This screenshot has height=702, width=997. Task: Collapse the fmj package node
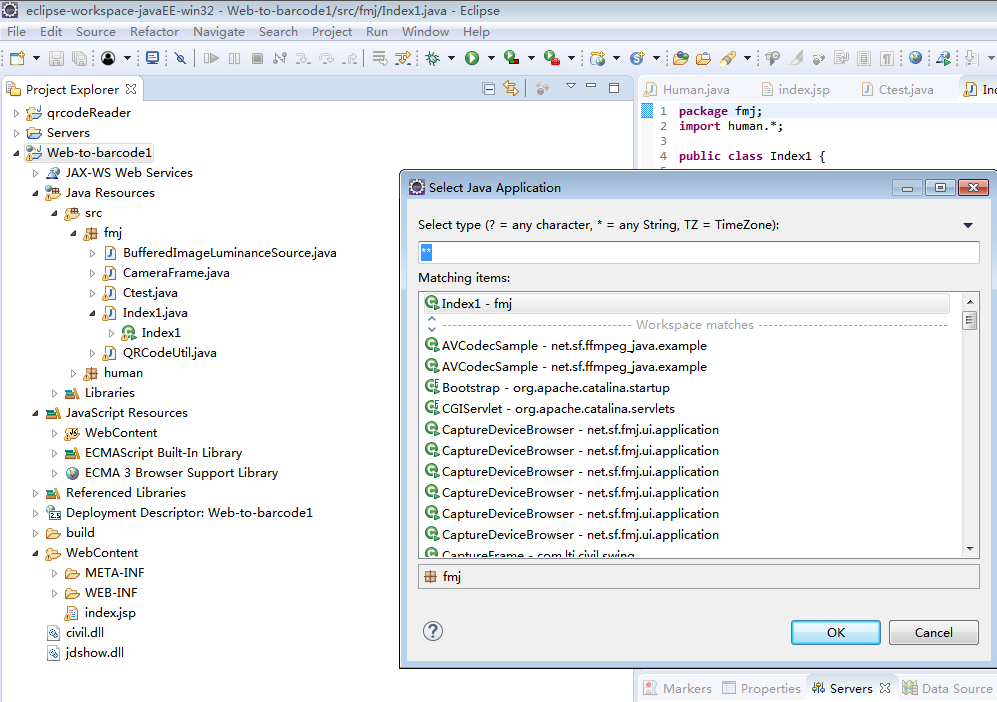(x=74, y=233)
